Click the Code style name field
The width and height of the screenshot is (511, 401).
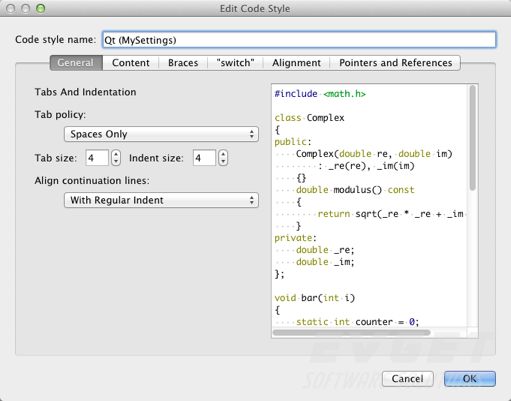[299, 40]
